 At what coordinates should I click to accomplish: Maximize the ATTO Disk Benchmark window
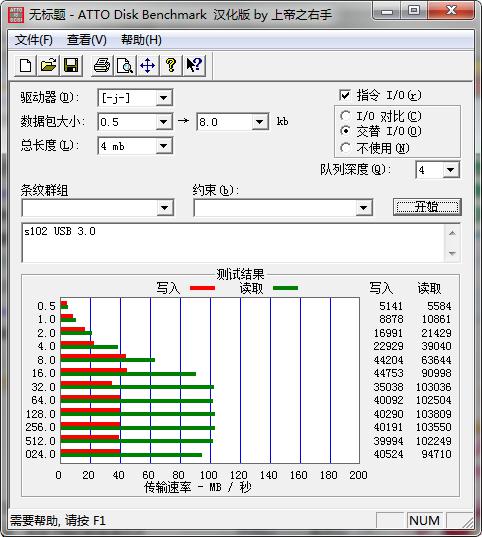[x=414, y=11]
